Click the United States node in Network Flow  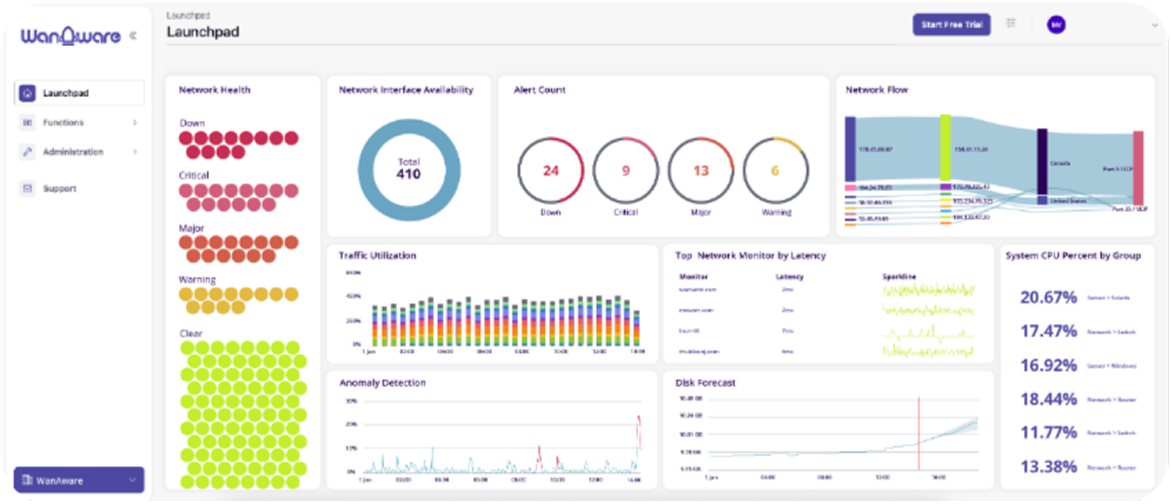pos(1042,201)
